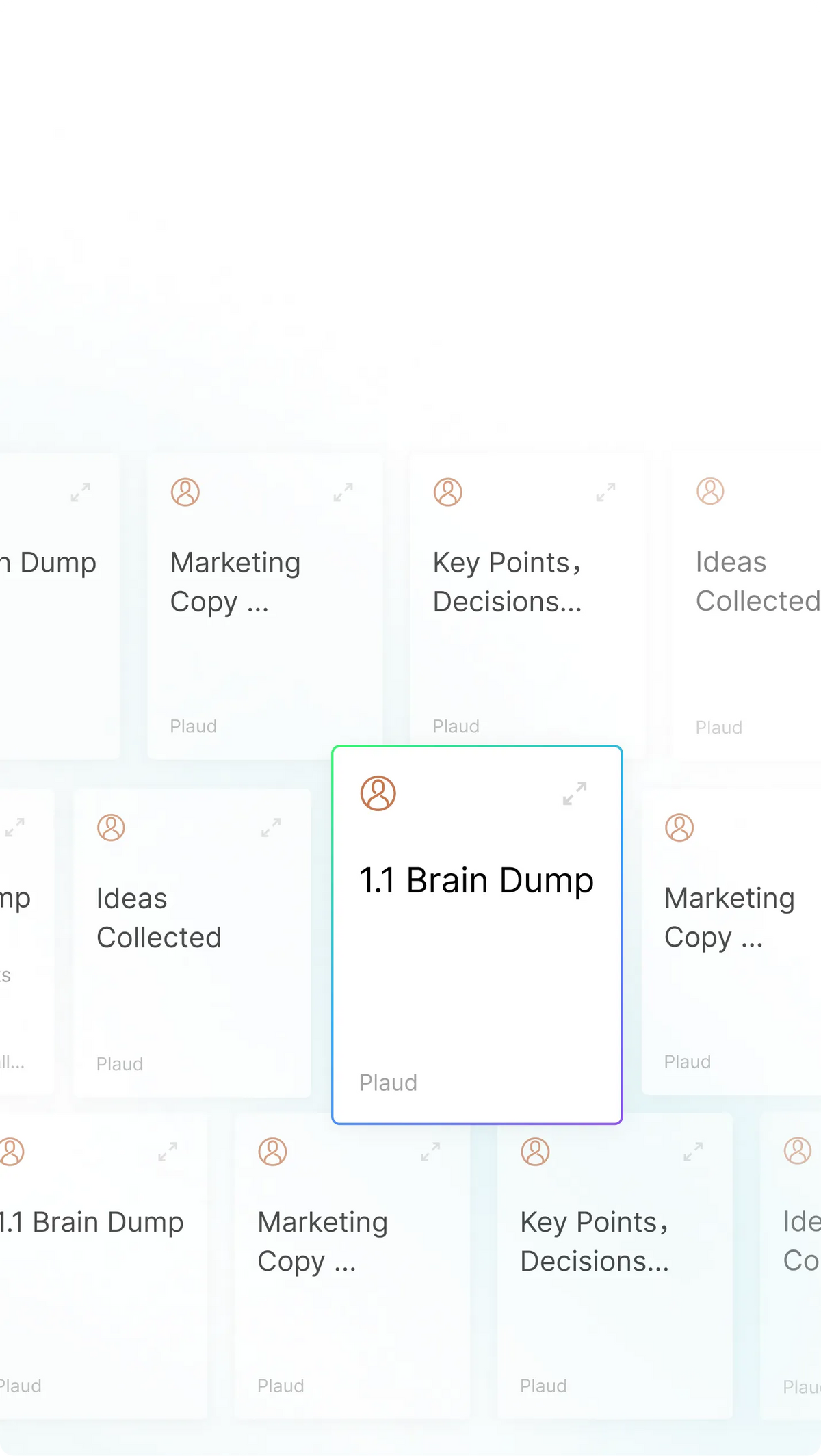821x1456 pixels.
Task: Click the profile icon on top-row Key Points card
Action: [x=448, y=492]
